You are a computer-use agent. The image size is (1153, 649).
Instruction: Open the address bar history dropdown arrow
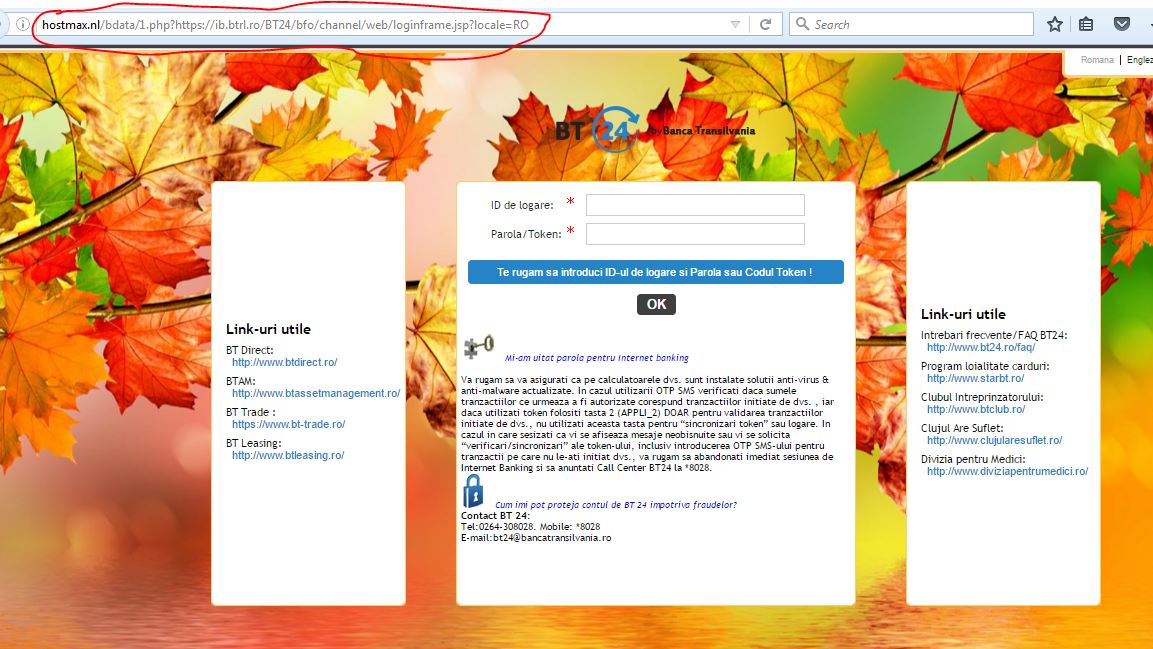(735, 24)
